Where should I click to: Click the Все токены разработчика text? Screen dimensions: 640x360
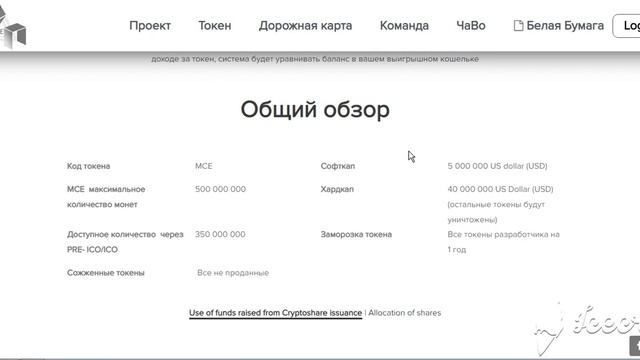click(x=503, y=242)
